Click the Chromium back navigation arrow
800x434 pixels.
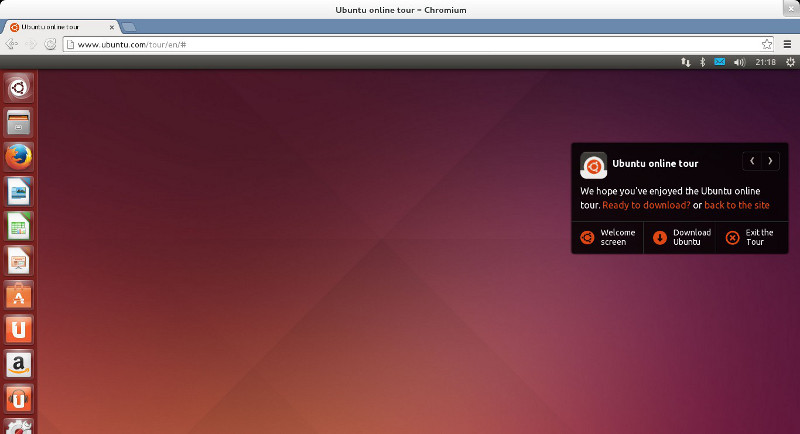coord(12,44)
